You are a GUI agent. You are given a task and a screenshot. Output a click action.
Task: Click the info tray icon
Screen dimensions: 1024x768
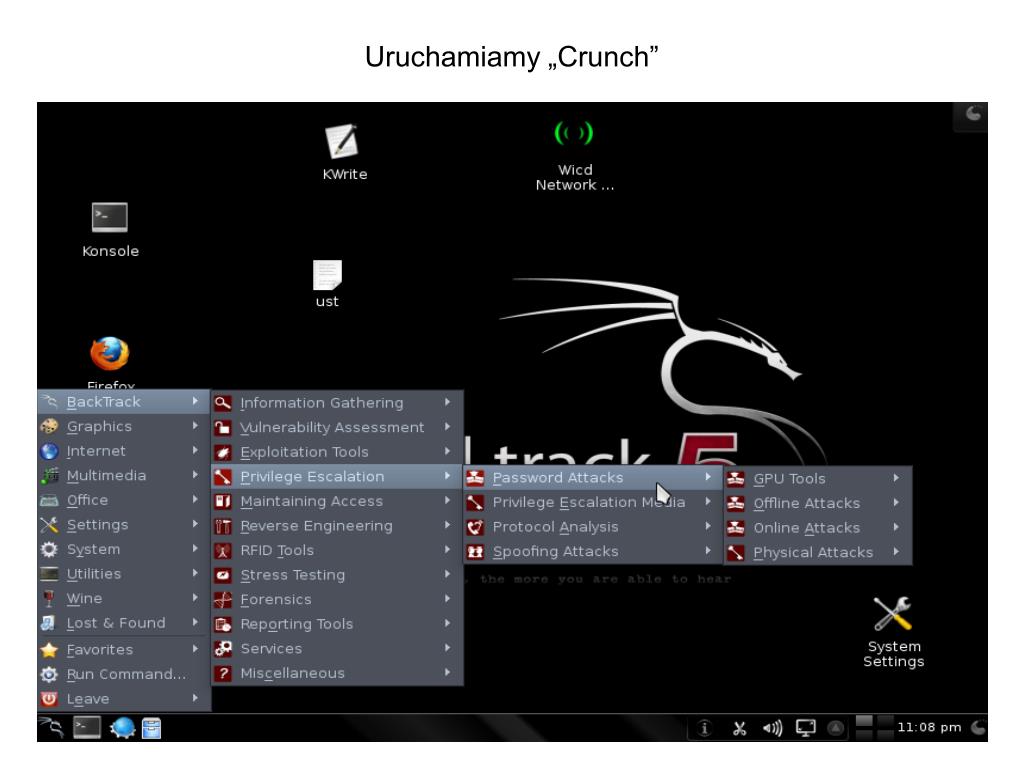[704, 728]
